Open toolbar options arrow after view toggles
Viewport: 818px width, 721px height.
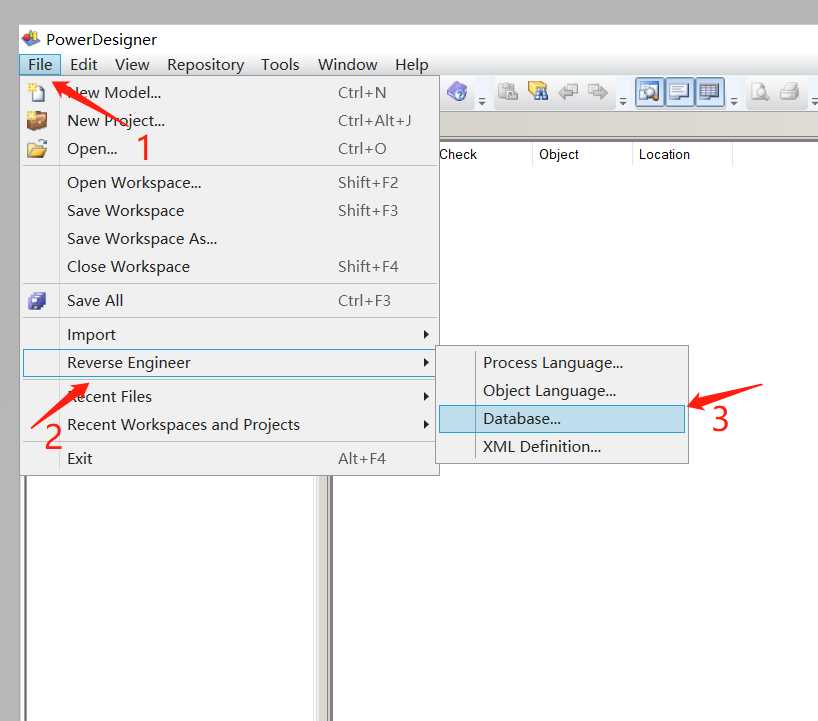(734, 101)
